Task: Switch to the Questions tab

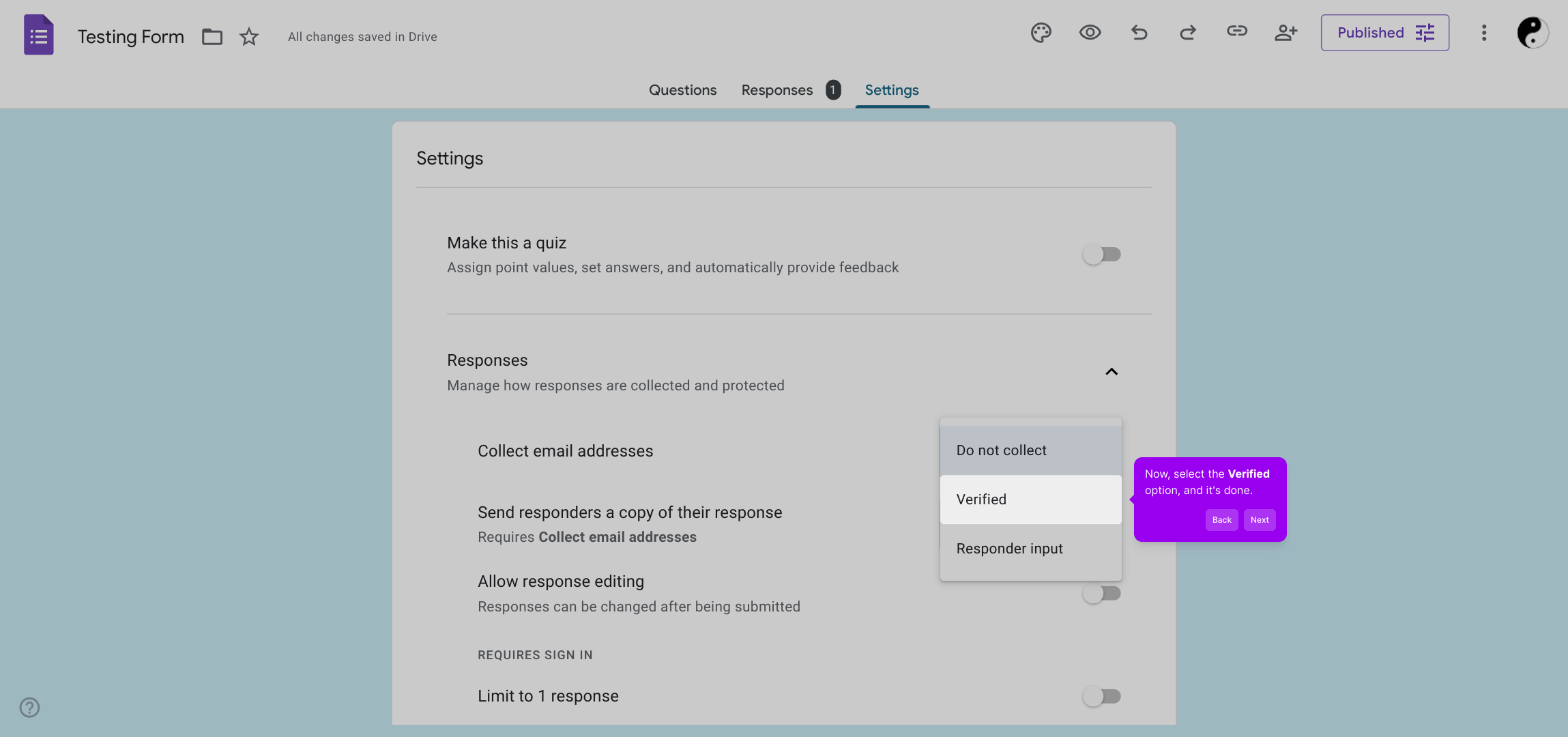Action: click(x=682, y=90)
